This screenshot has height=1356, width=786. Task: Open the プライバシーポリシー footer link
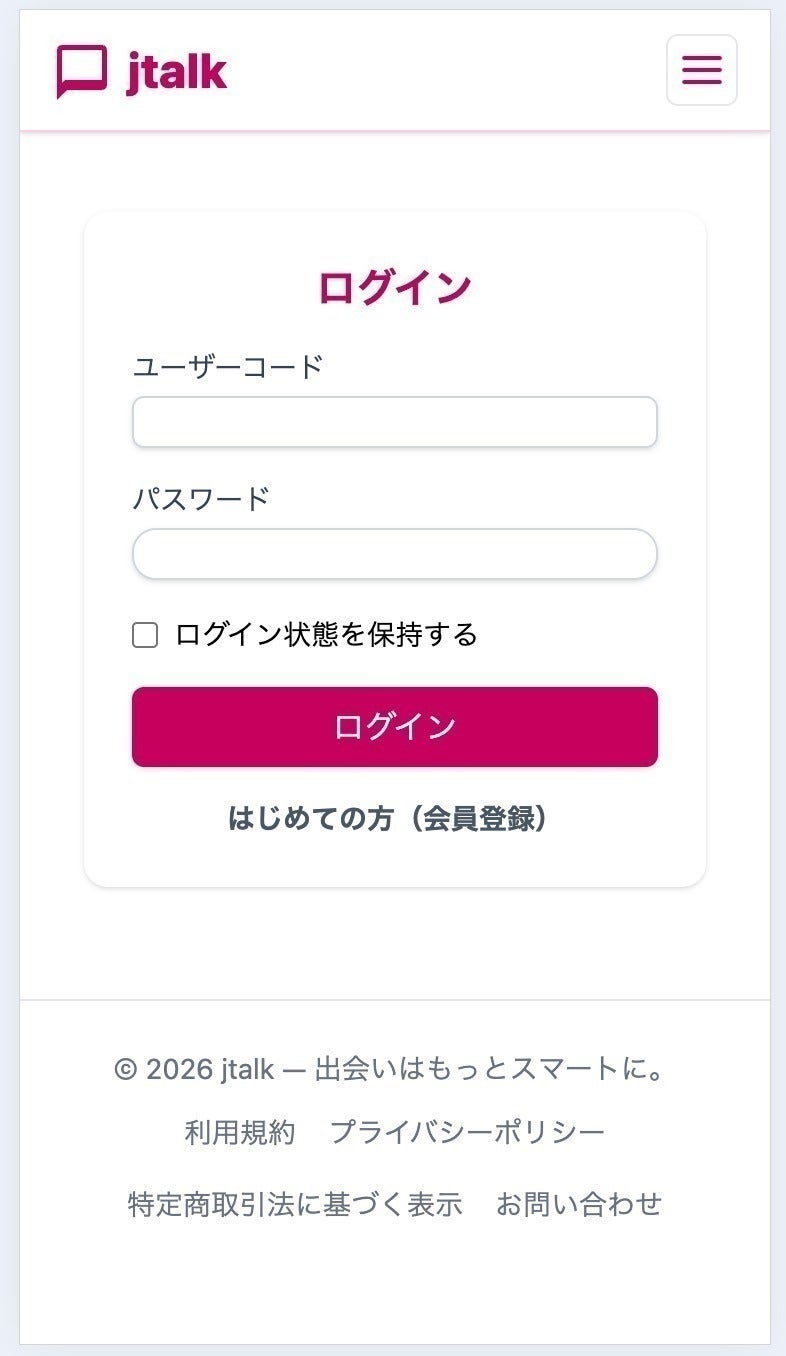coord(467,1132)
